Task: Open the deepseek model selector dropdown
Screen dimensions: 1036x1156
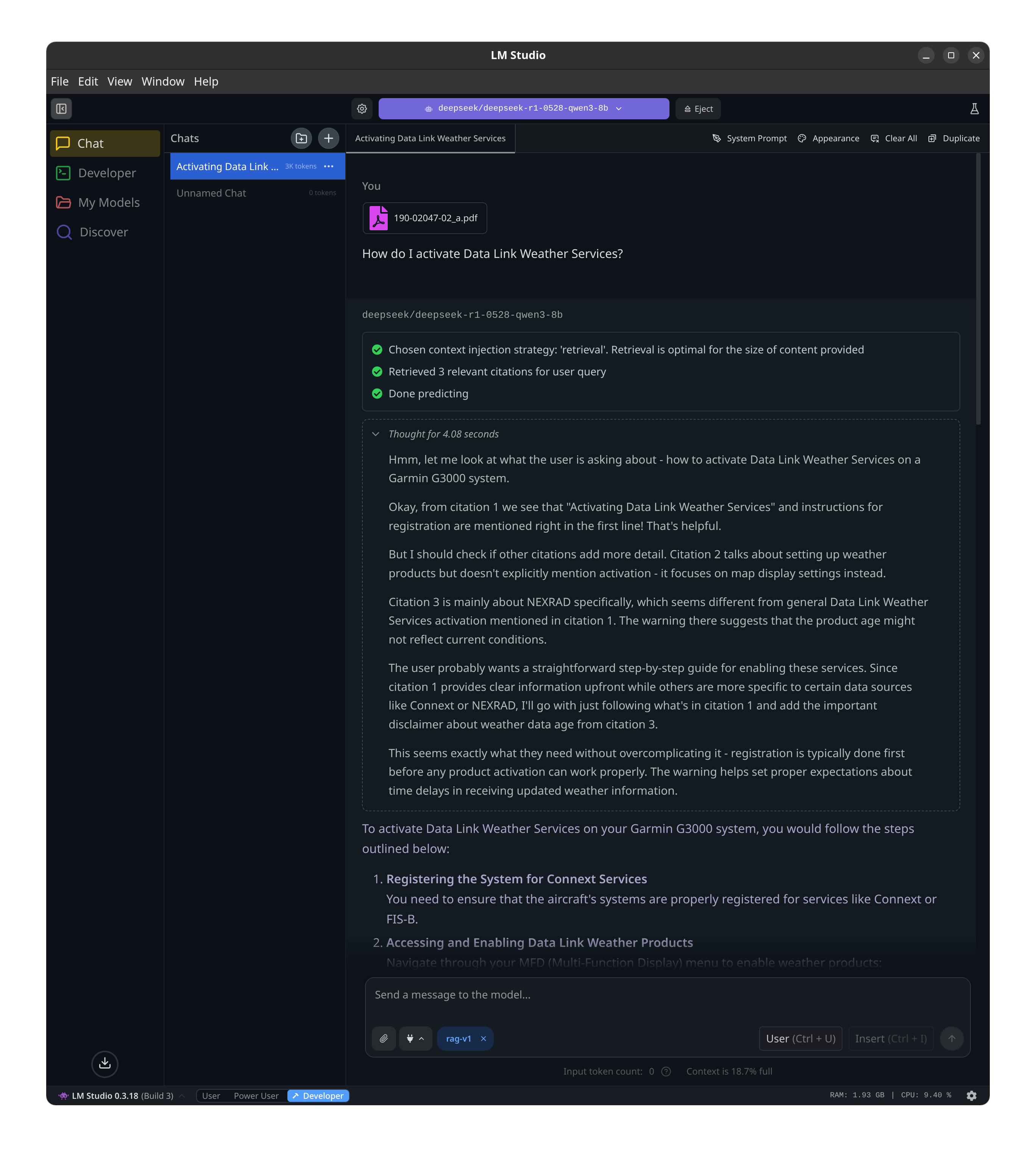Action: pyautogui.click(x=523, y=109)
